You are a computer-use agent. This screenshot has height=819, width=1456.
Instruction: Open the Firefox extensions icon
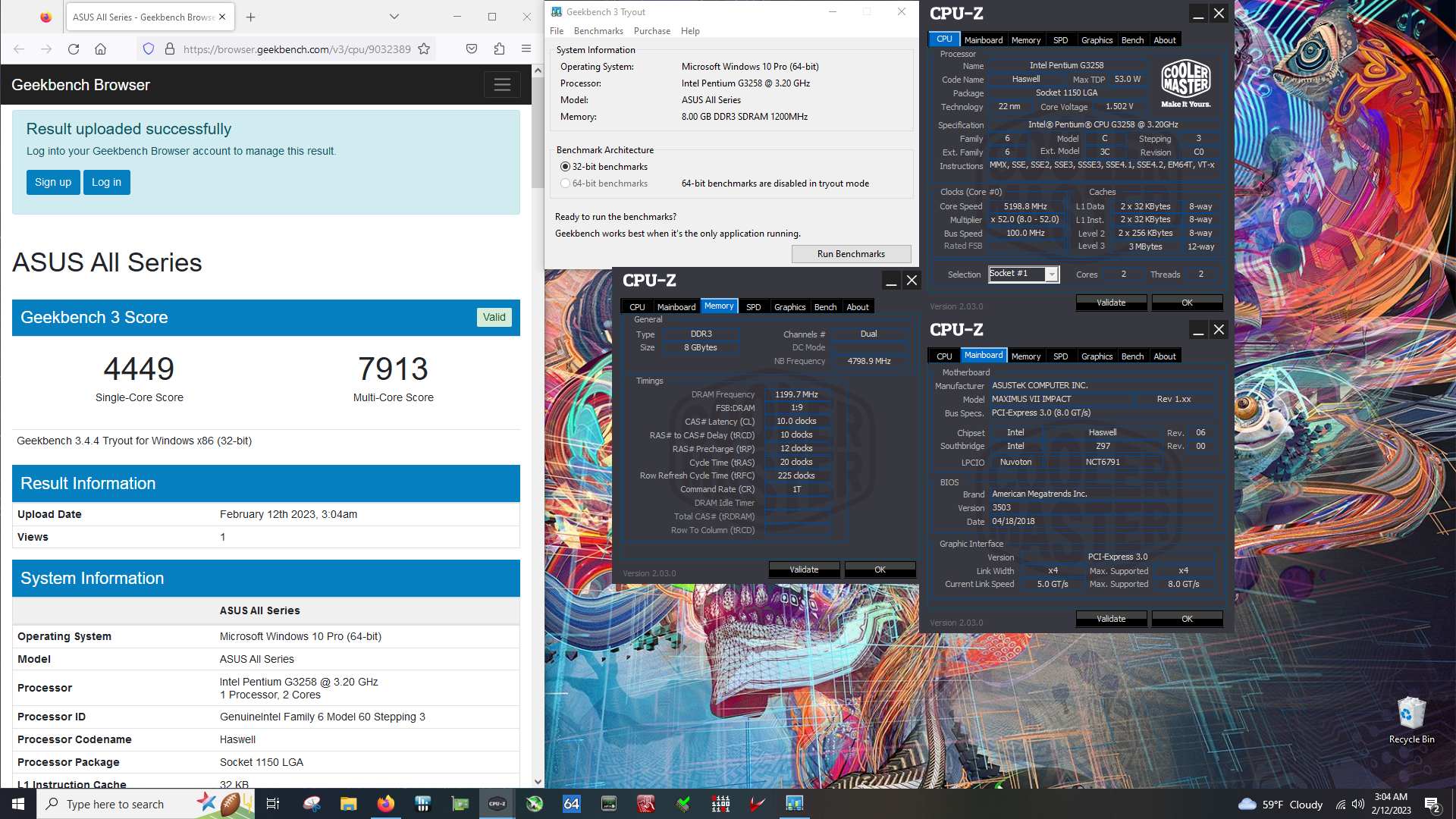coord(499,49)
